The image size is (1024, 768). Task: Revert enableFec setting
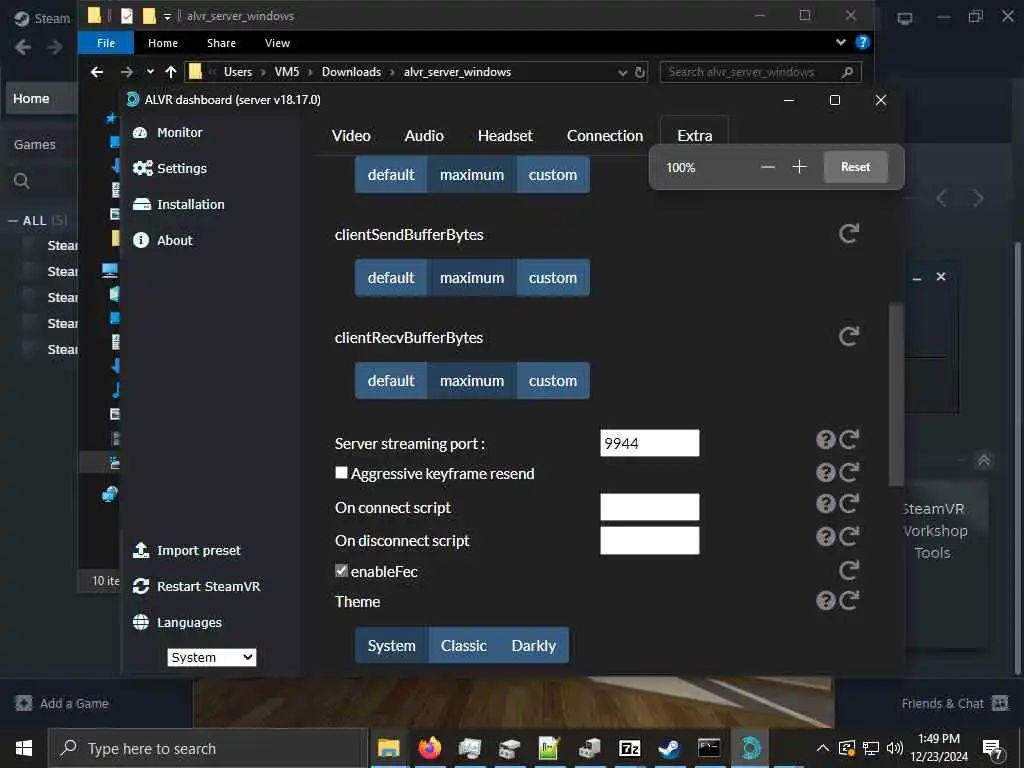click(849, 571)
